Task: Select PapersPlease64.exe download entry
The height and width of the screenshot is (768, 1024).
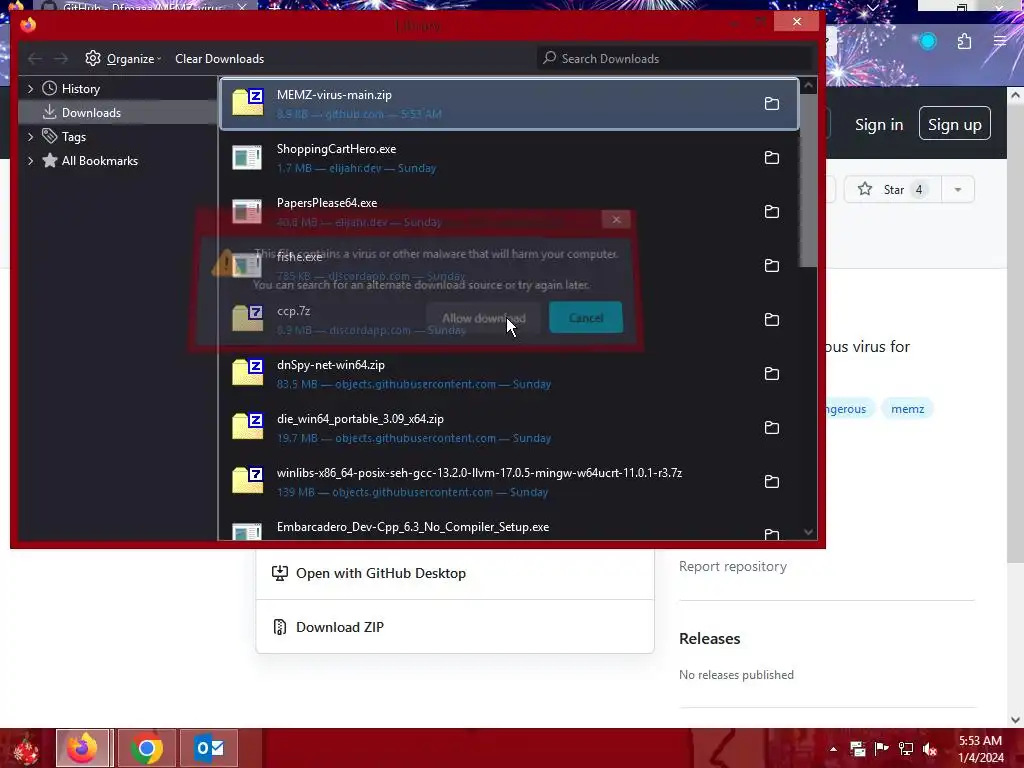Action: [x=509, y=212]
